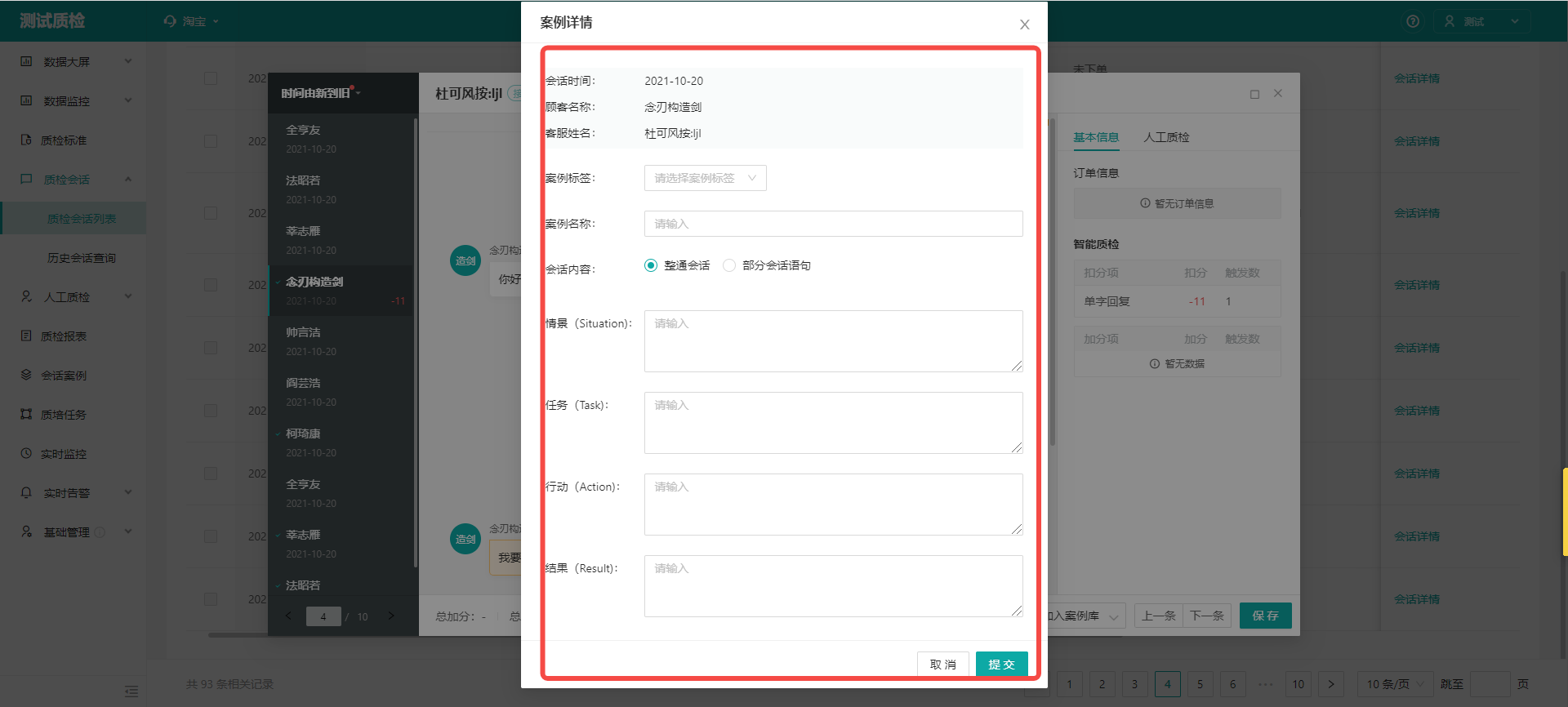Open the 案例标签 select dropdown
1568x707 pixels.
(x=705, y=178)
